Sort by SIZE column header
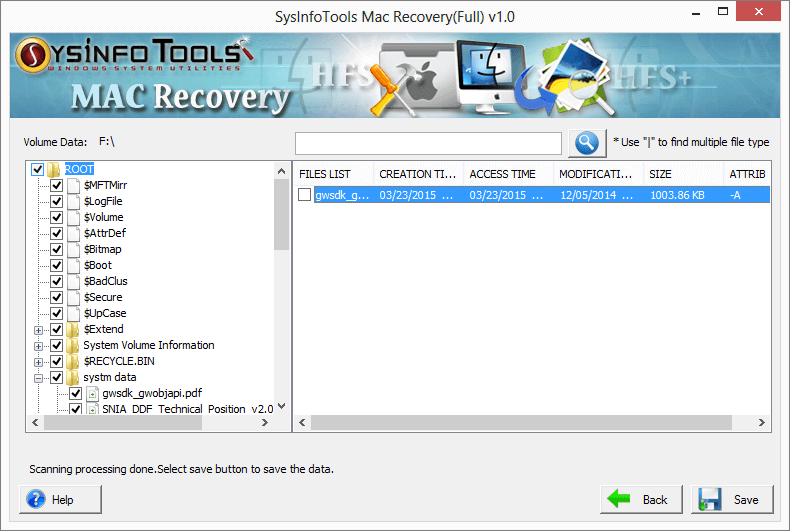The height and width of the screenshot is (531, 790). [684, 174]
